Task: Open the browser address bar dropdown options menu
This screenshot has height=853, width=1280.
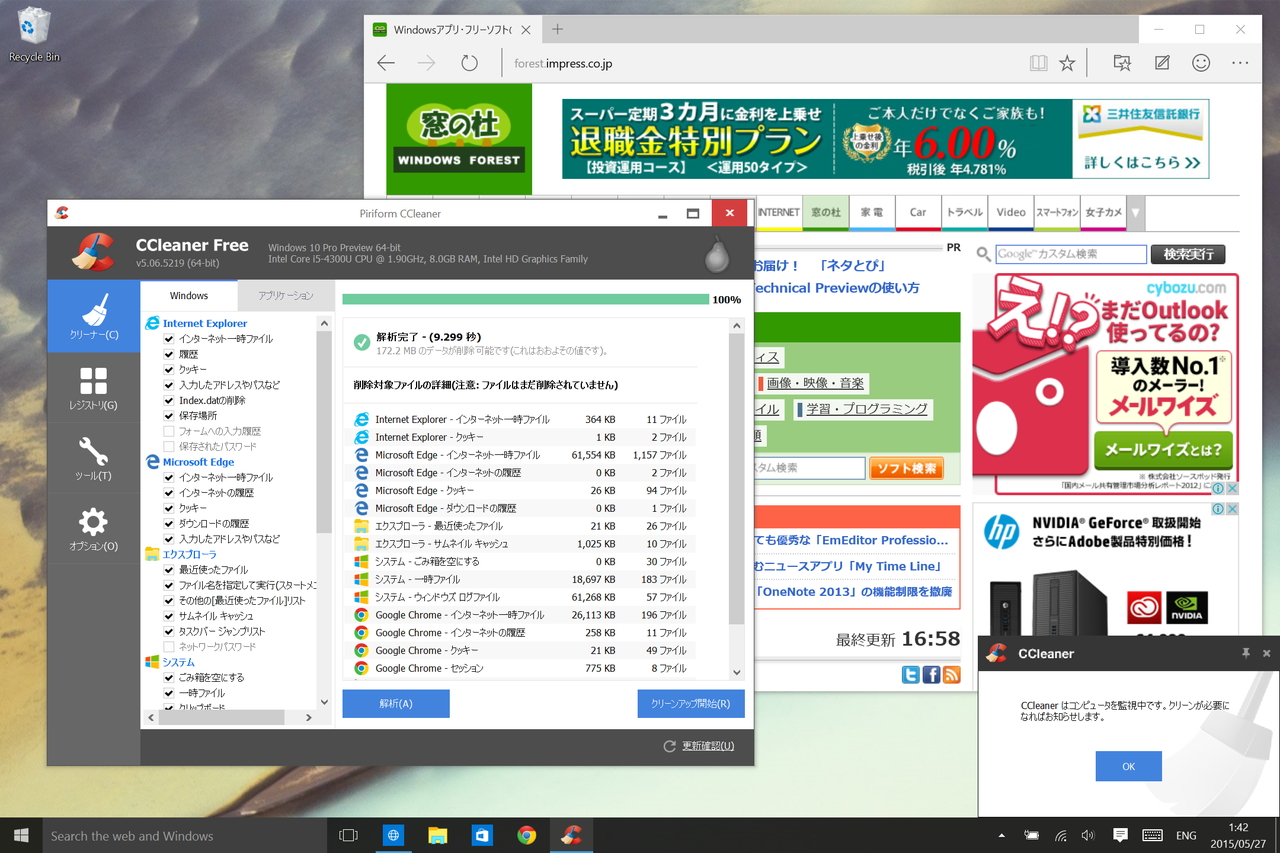Action: tap(1240, 62)
